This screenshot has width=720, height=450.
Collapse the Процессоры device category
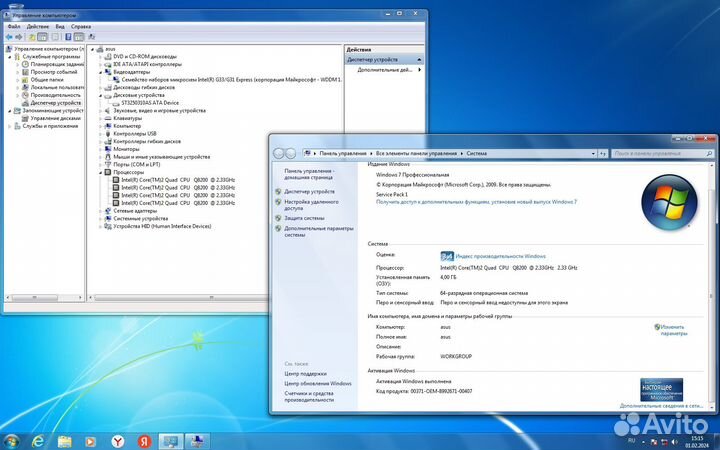click(101, 172)
